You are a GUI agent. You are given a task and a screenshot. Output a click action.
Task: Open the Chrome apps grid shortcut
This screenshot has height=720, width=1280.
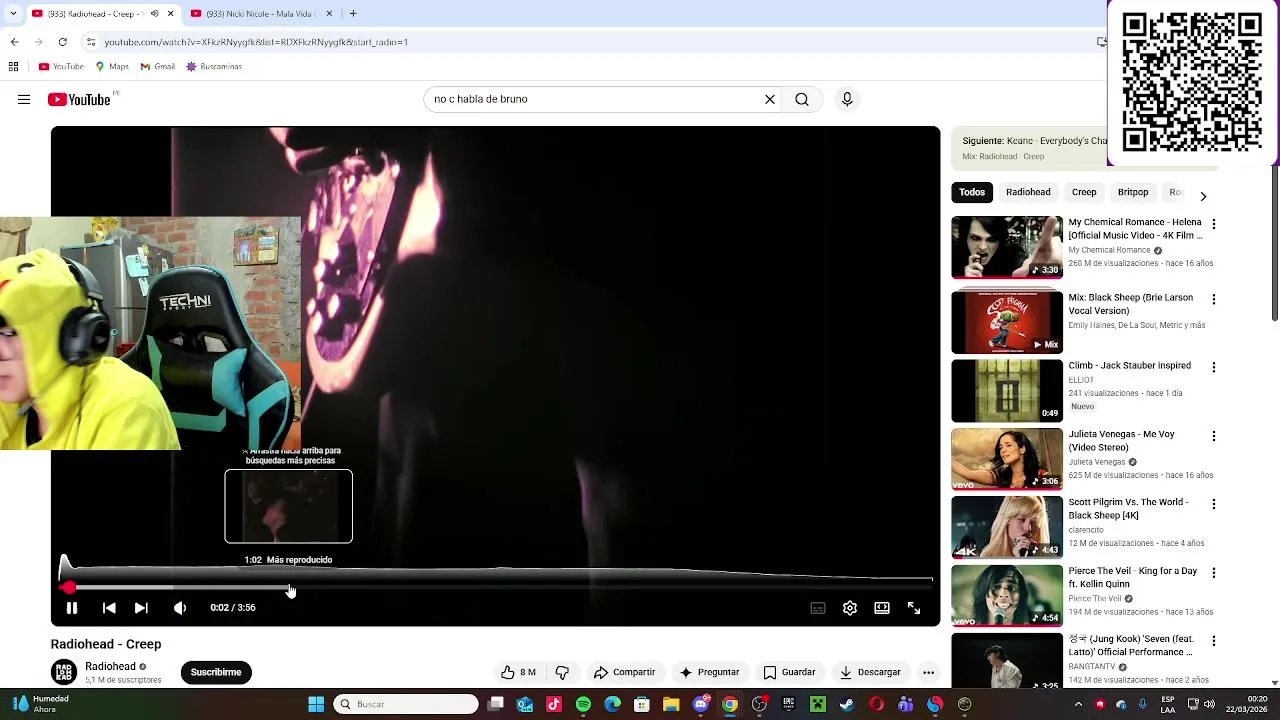click(x=13, y=67)
